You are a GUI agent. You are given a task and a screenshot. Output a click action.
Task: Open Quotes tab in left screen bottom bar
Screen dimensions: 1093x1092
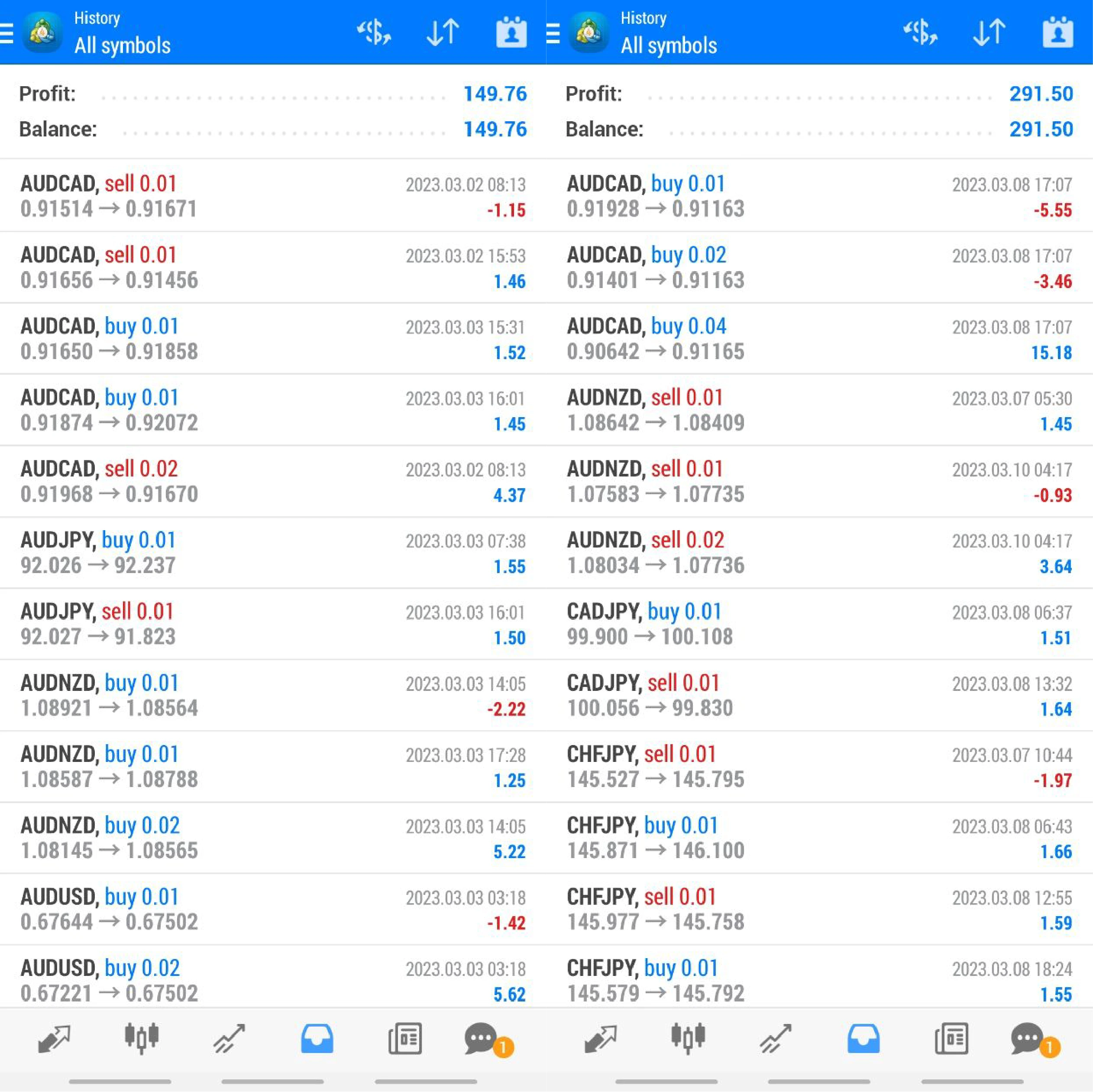[54, 1039]
